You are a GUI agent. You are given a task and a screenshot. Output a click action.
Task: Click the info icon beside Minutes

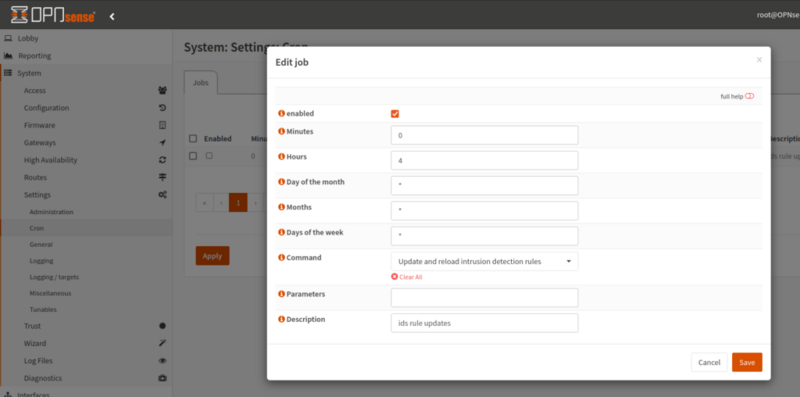[281, 131]
